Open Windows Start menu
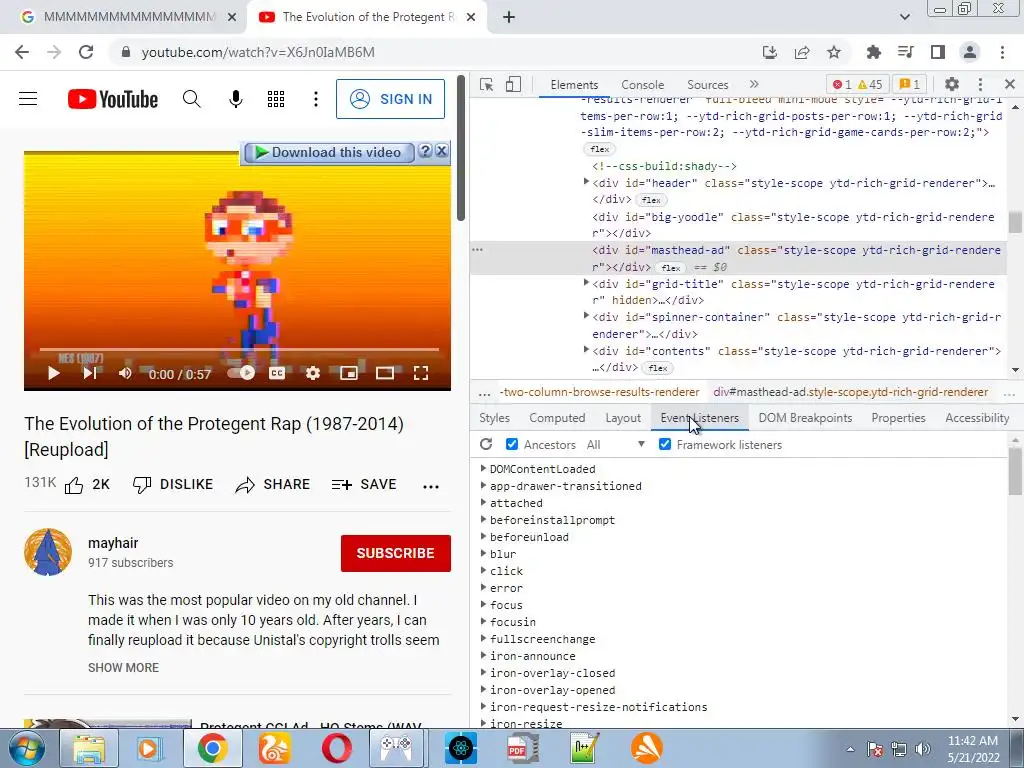 pos(26,748)
